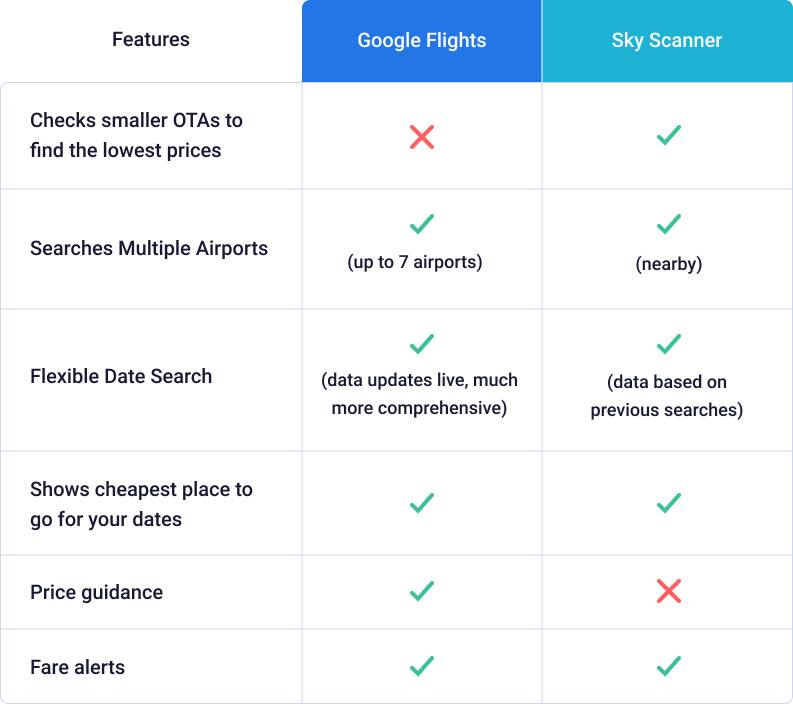The width and height of the screenshot is (793, 704).
Task: Click Sky Scanner checkmark for smaller OTAs
Action: point(668,136)
